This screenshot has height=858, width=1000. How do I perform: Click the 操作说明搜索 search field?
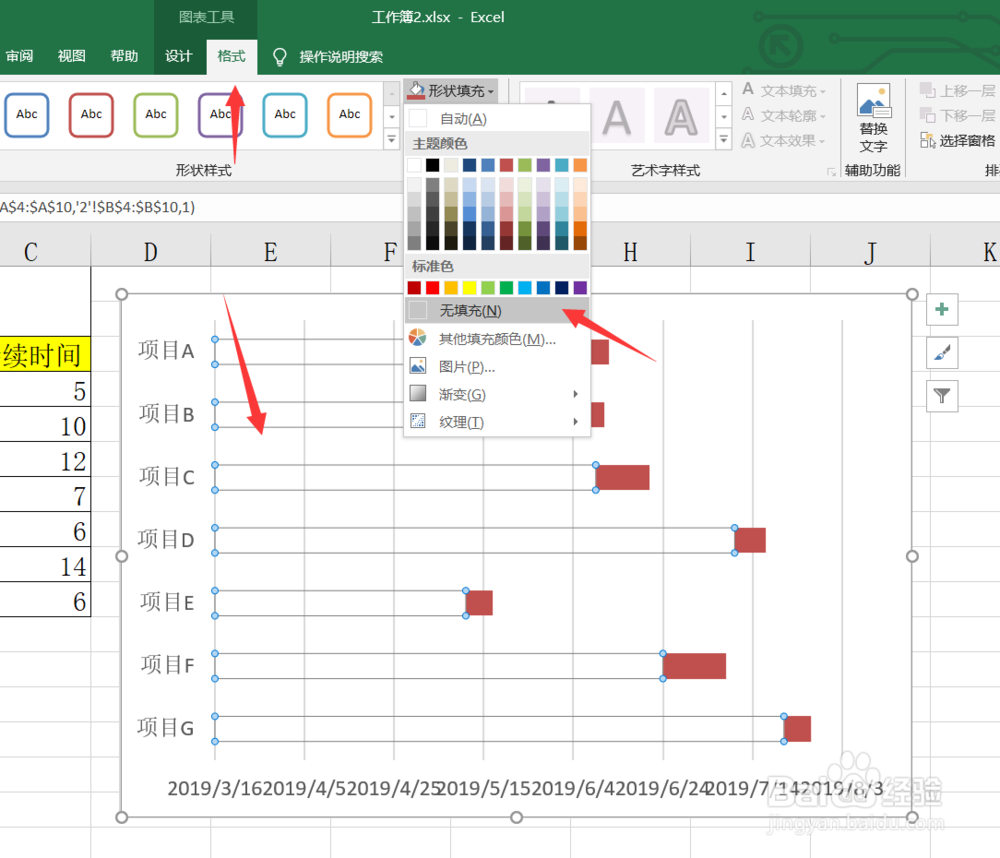point(341,57)
